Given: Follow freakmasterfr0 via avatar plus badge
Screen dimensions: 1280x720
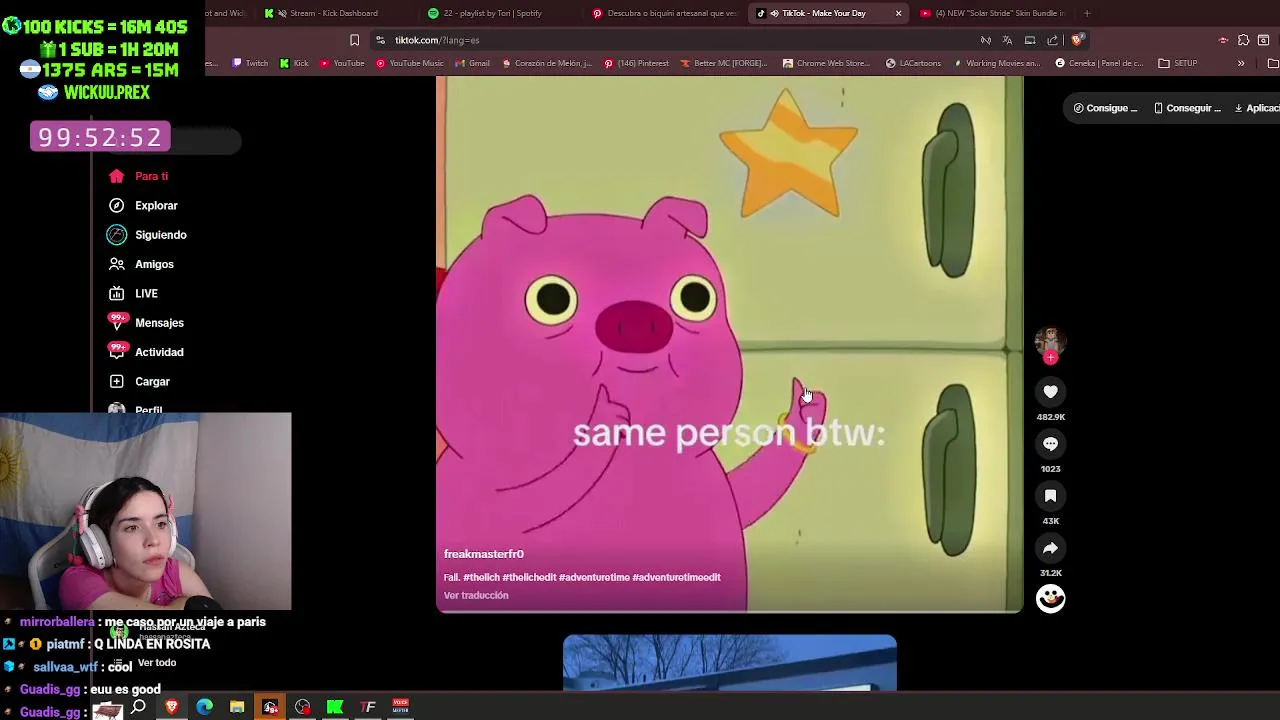Looking at the screenshot, I should [x=1050, y=358].
